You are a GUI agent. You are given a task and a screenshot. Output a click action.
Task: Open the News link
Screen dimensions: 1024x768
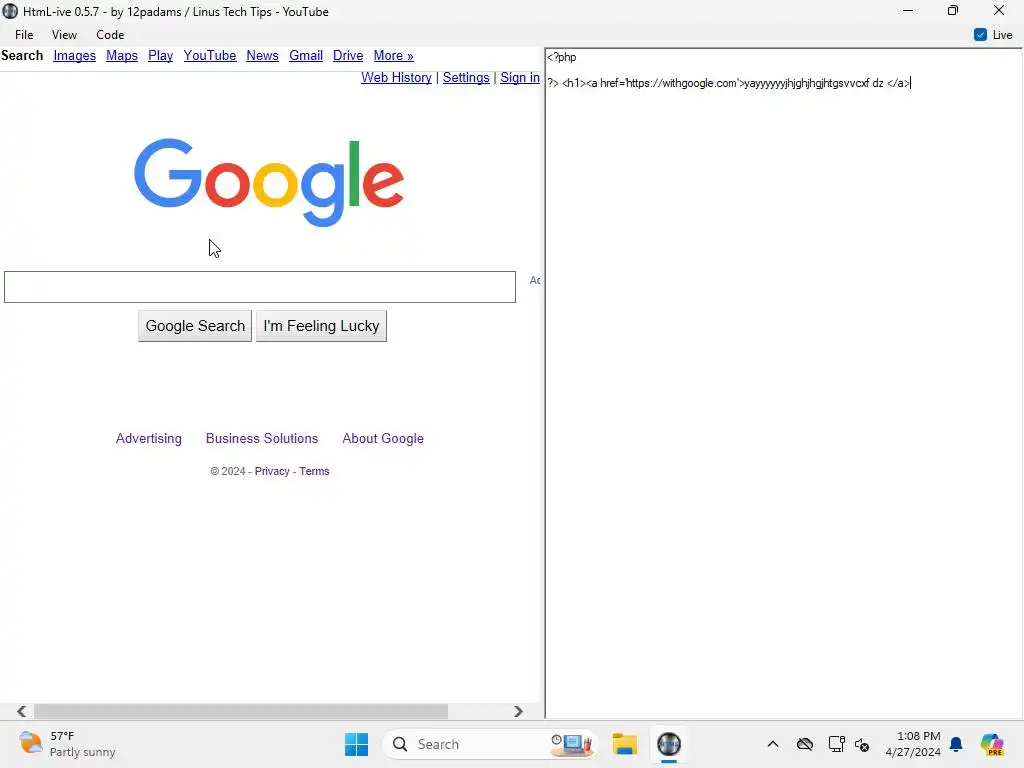click(263, 56)
